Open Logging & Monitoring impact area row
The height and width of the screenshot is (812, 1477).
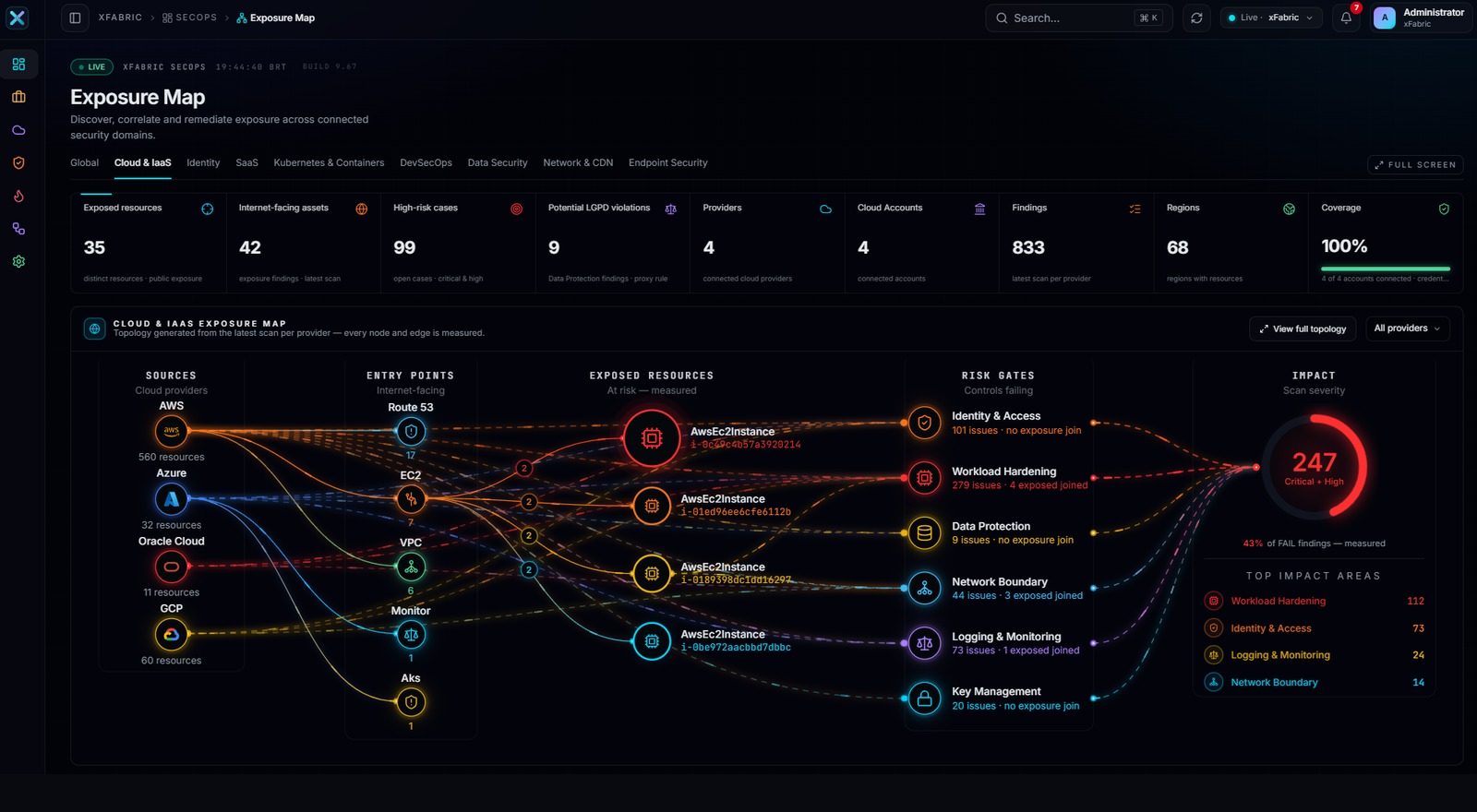pos(1315,655)
